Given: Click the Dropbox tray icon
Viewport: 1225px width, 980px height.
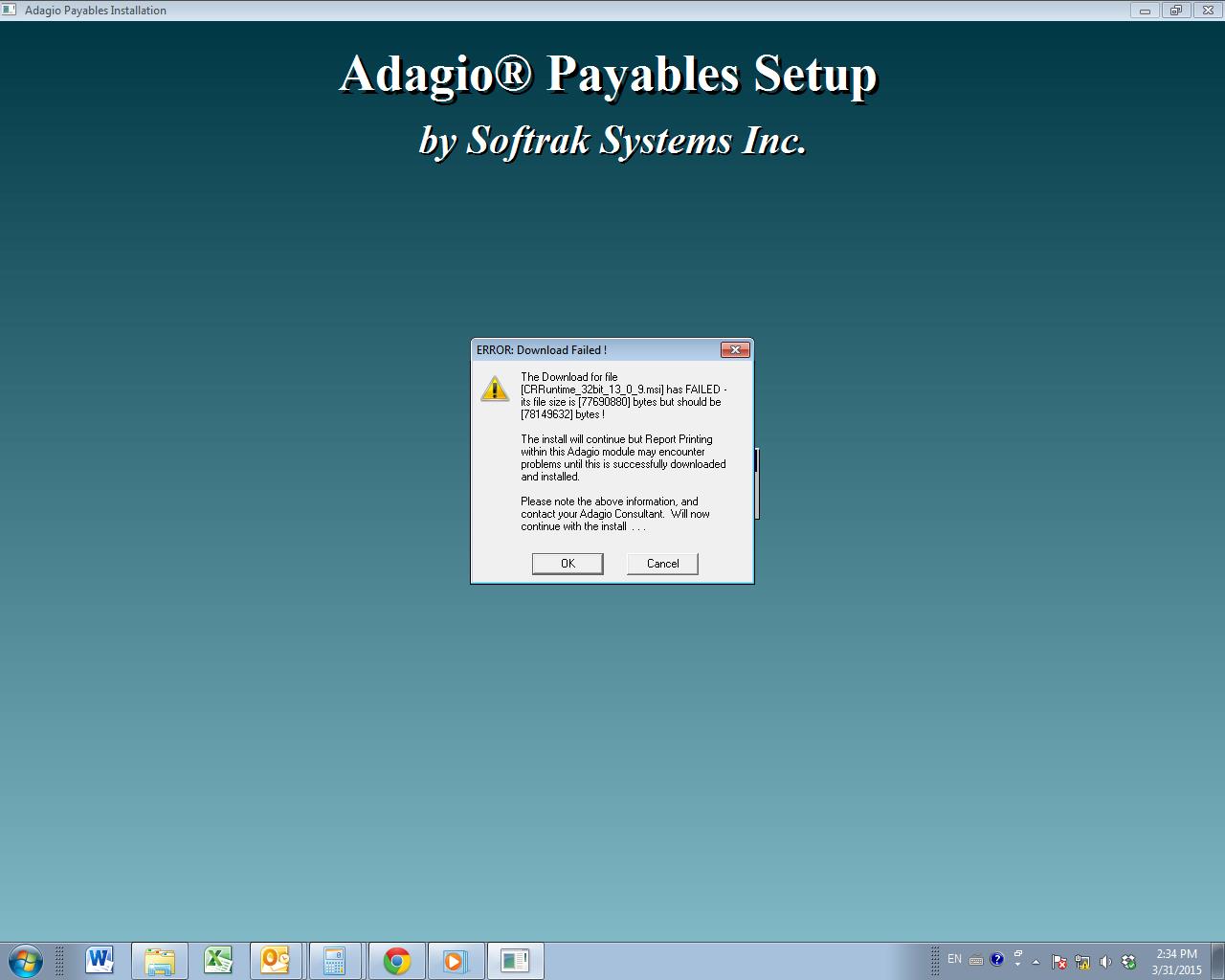Looking at the screenshot, I should (x=1128, y=962).
